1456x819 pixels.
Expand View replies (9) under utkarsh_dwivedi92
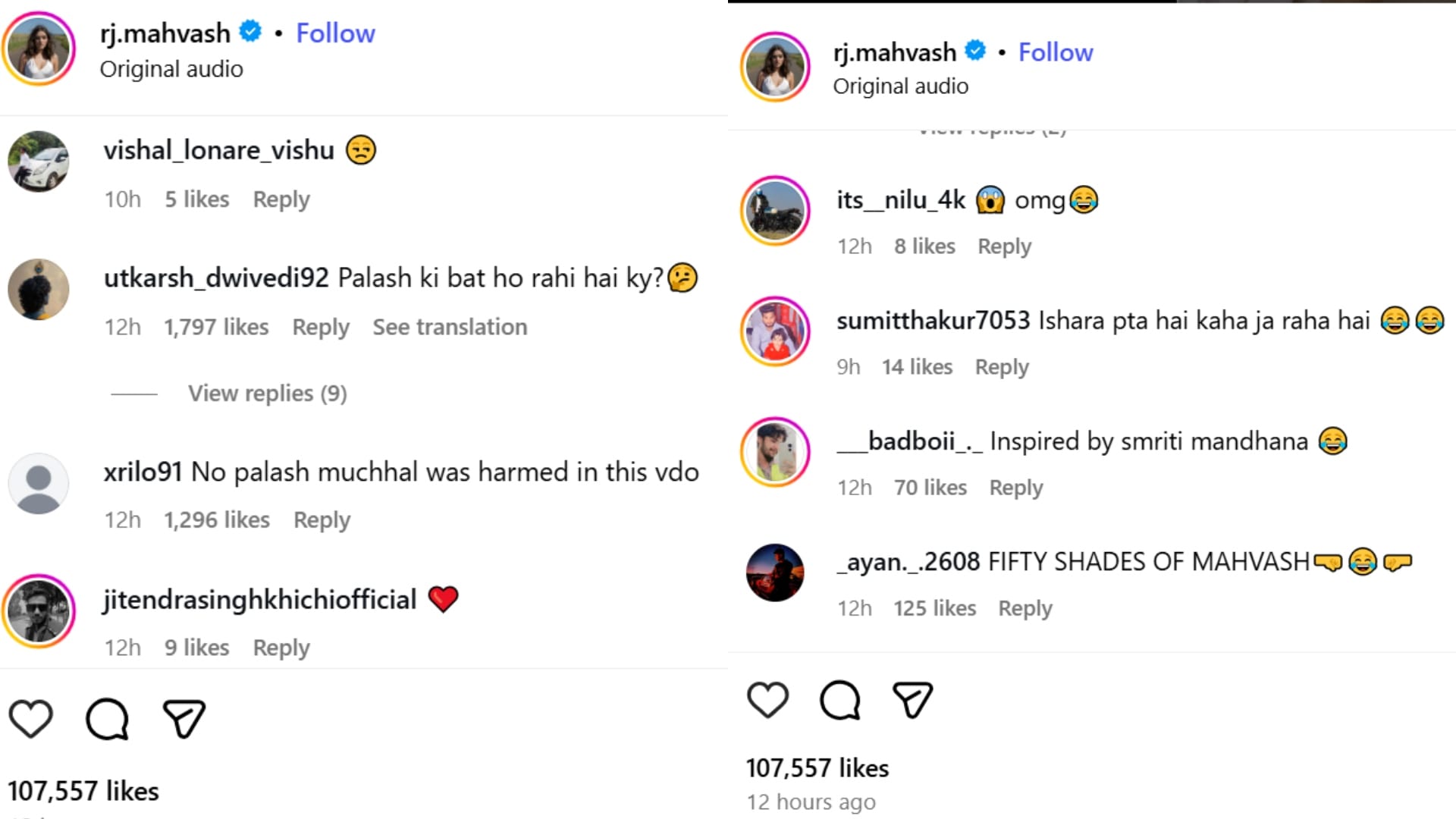click(267, 394)
